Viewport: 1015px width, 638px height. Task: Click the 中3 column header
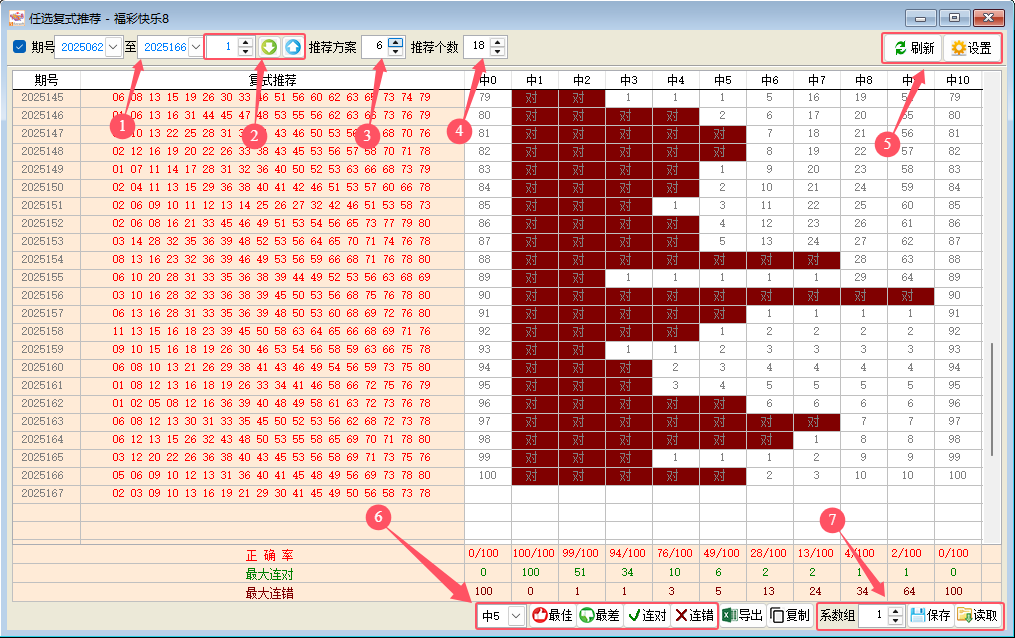click(628, 80)
